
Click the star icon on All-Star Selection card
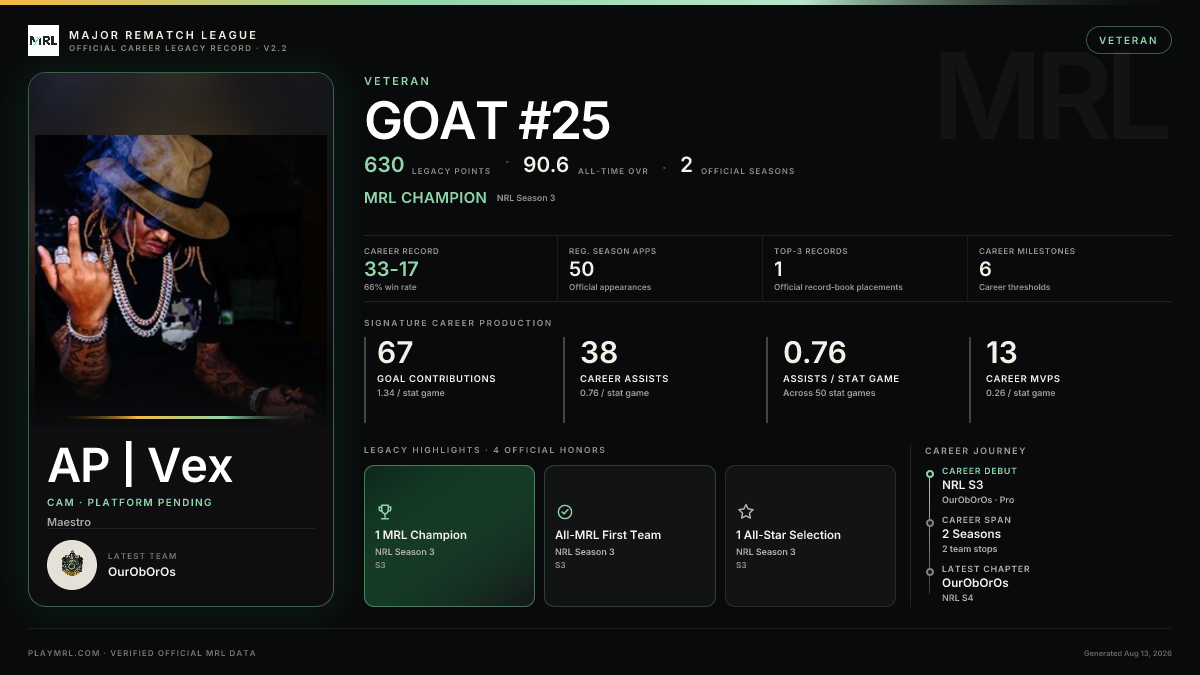(745, 512)
